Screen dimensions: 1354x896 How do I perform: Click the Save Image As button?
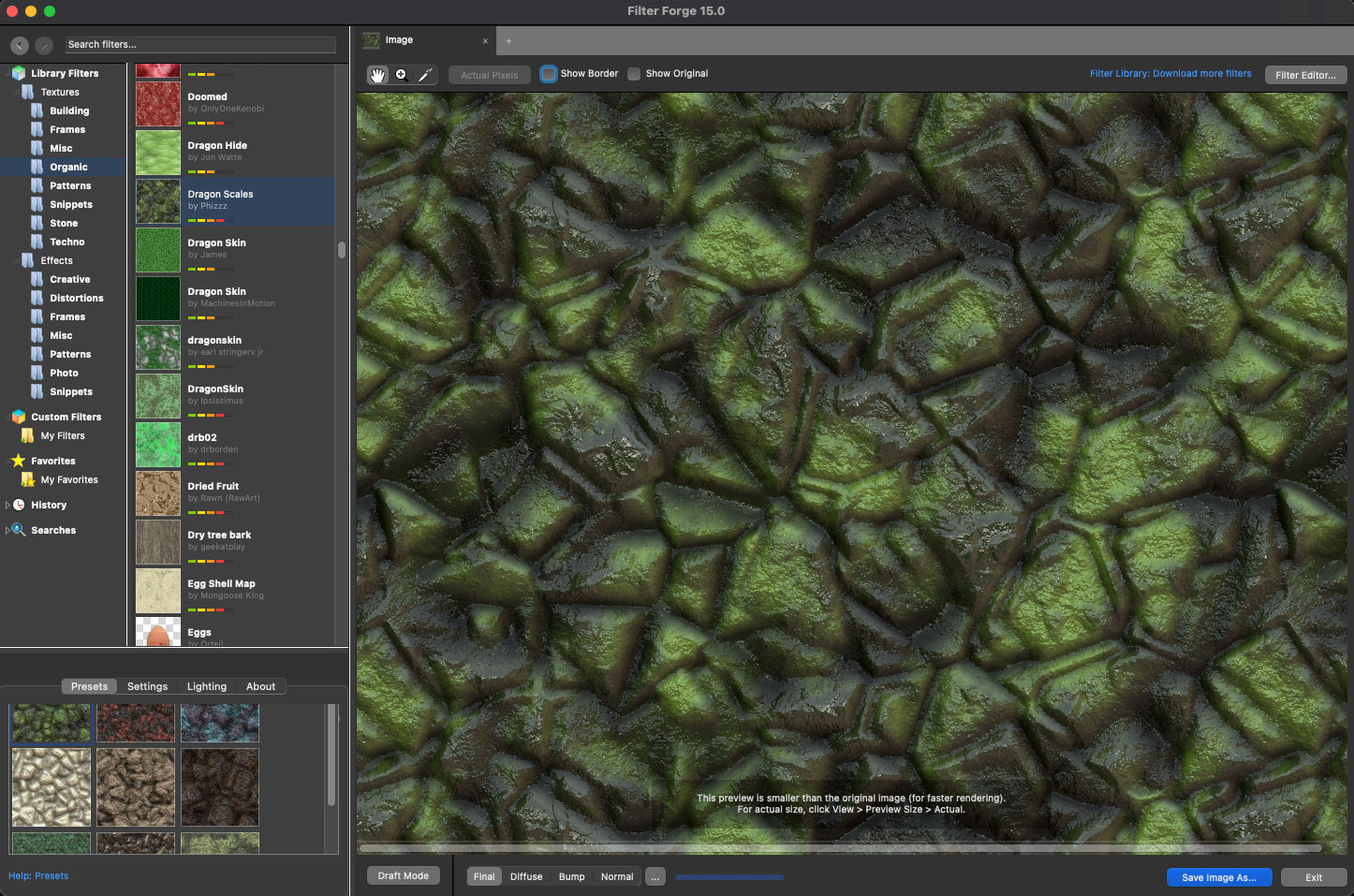(1218, 877)
